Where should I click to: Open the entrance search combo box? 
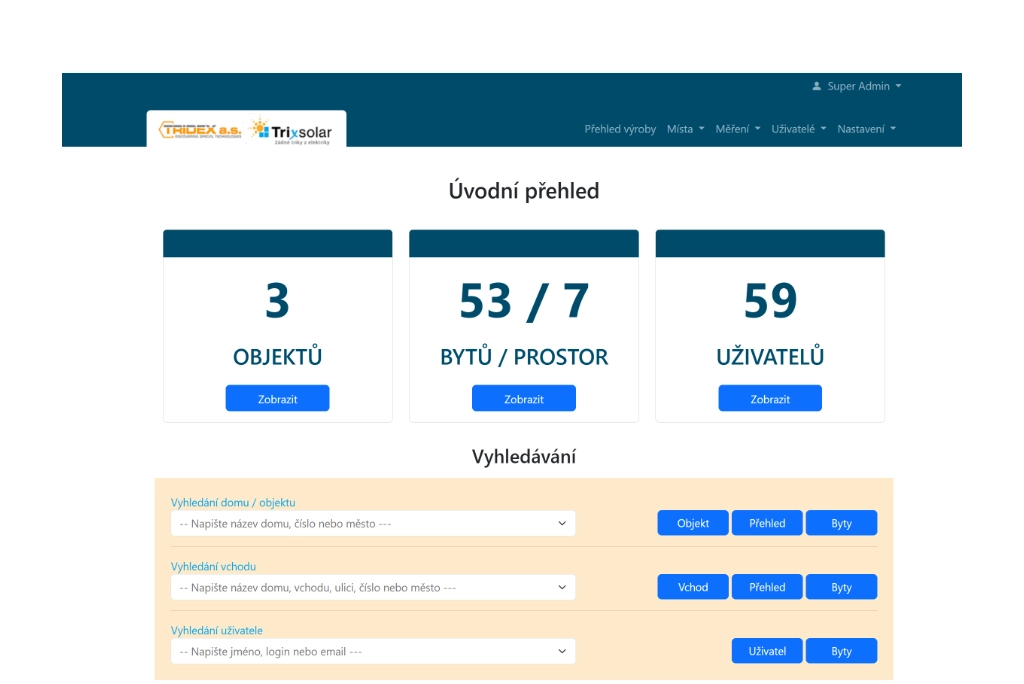click(373, 587)
